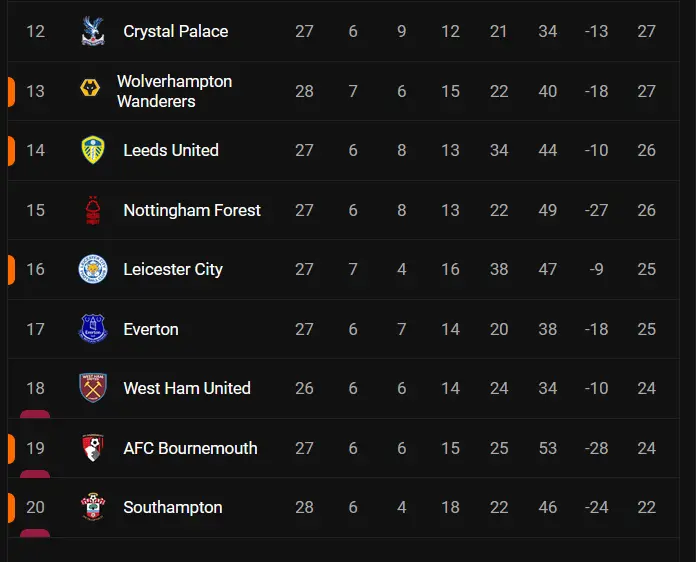Click the Leeds United club crest
696x562 pixels.
click(93, 150)
